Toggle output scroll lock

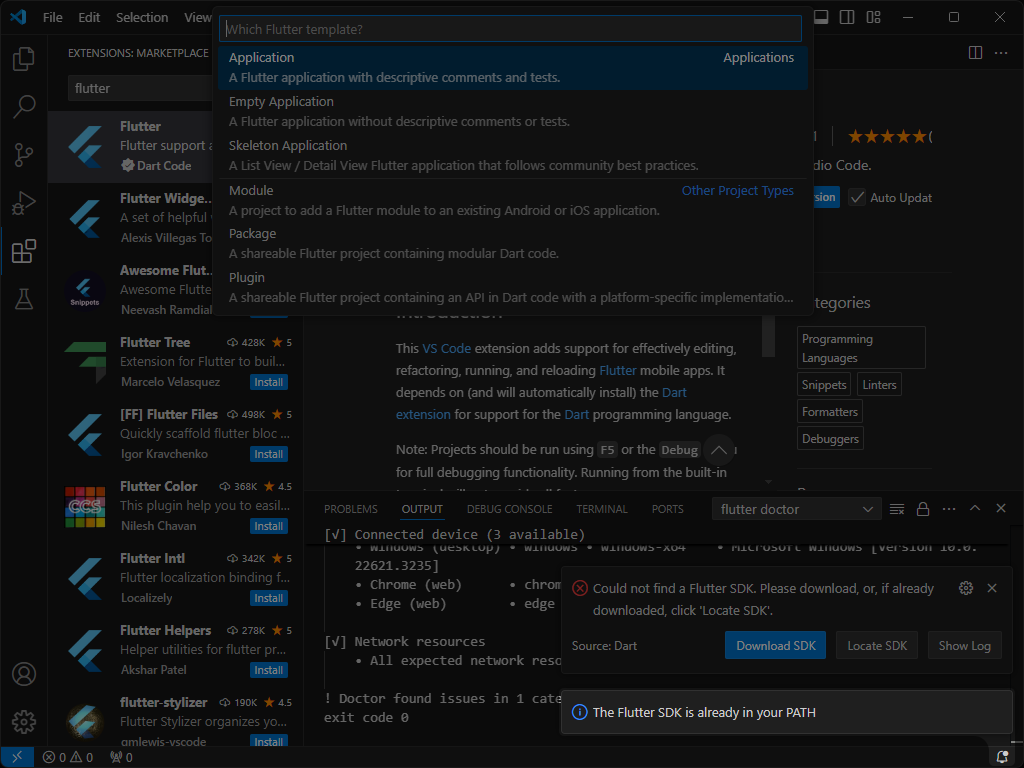pyautogui.click(x=923, y=509)
